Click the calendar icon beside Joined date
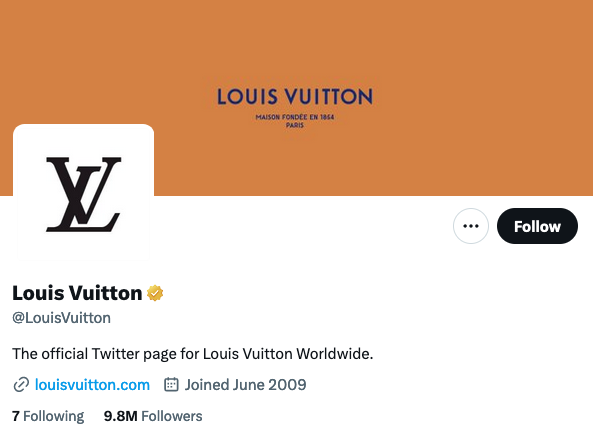Screen dimensions: 593x433 pyautogui.click(x=171, y=384)
